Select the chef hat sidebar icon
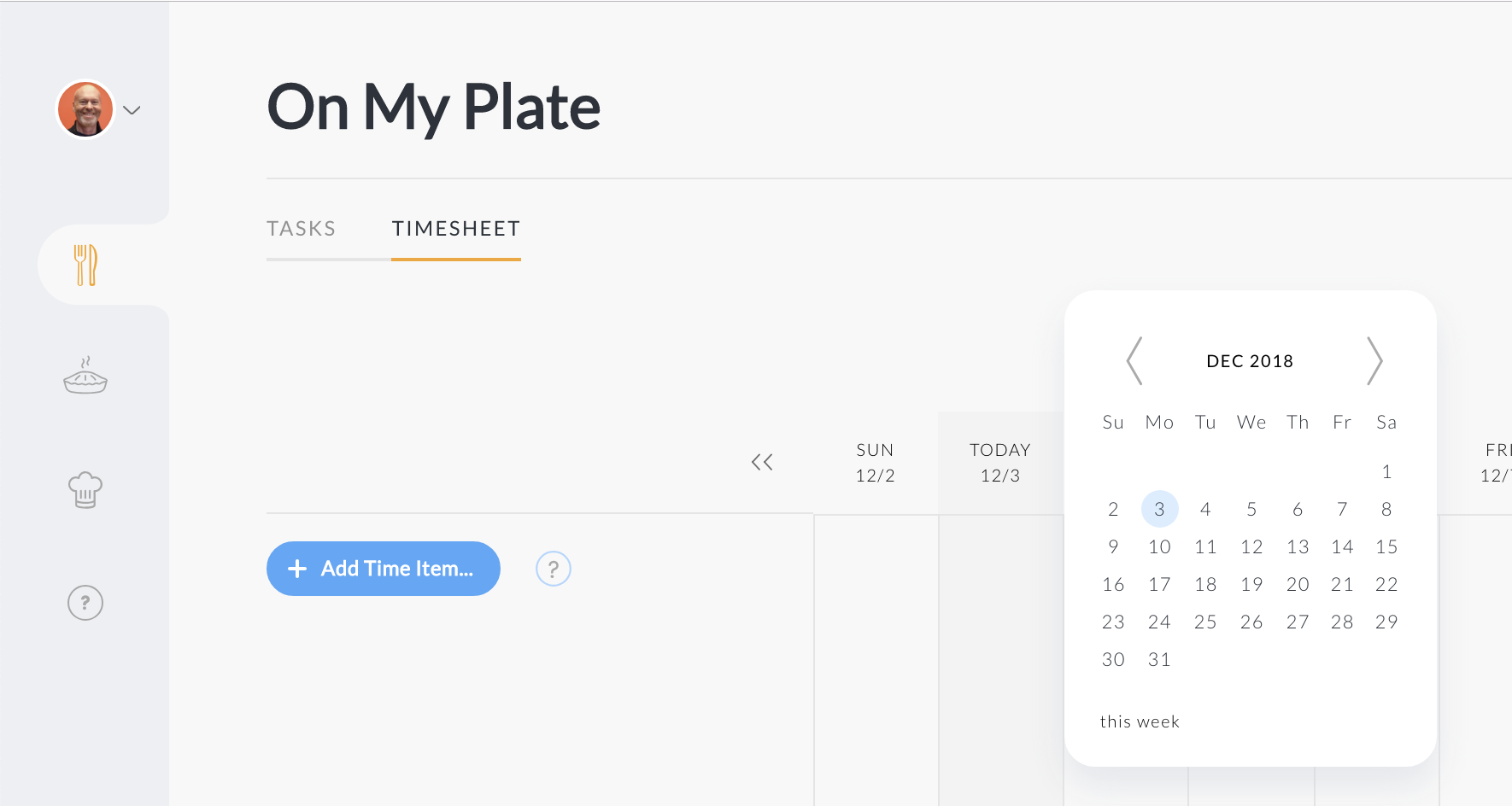This screenshot has height=806, width=1512. (85, 489)
